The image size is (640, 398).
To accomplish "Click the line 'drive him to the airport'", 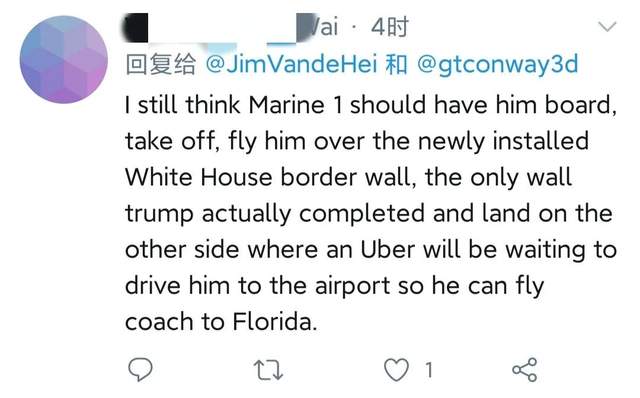I will [335, 286].
